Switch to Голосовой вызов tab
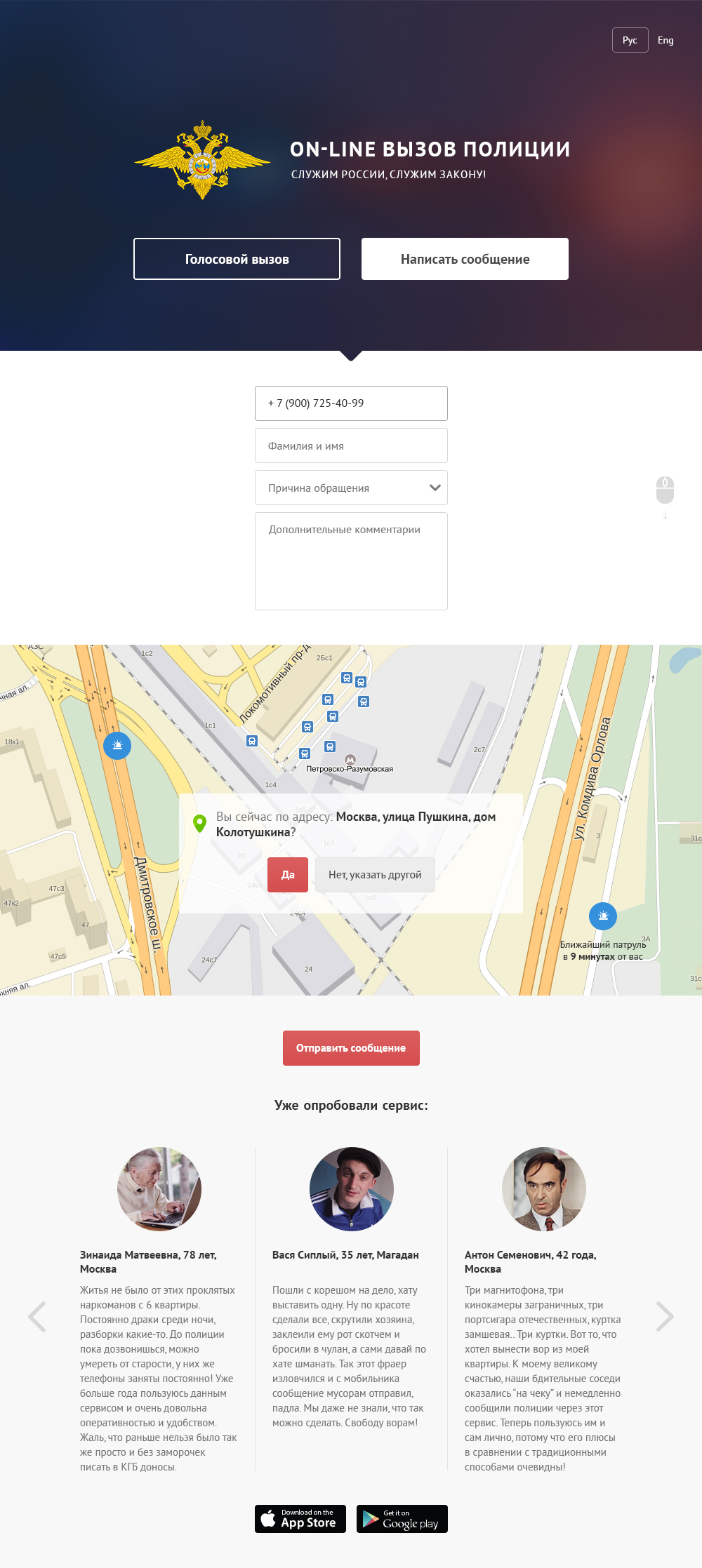The width and height of the screenshot is (702, 1568). tap(237, 259)
